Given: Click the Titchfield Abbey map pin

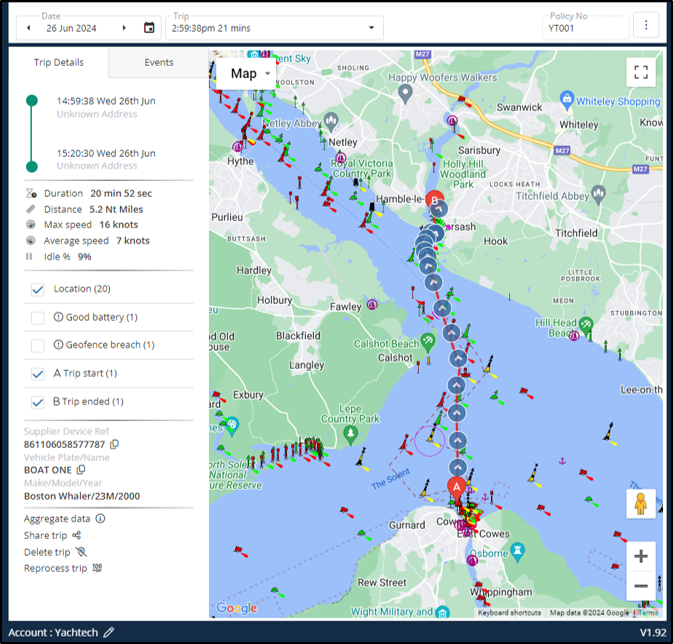Looking at the screenshot, I should click(598, 194).
